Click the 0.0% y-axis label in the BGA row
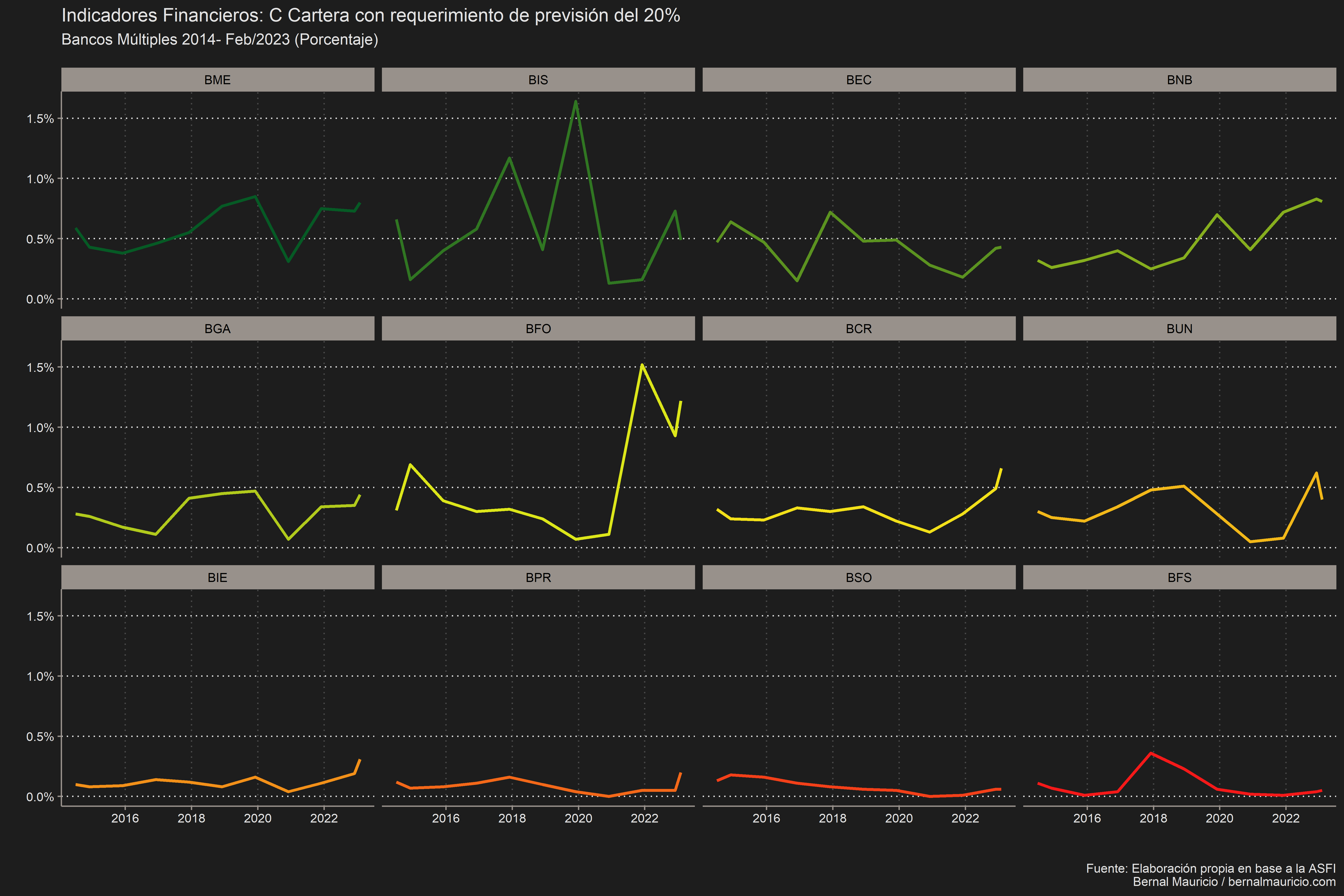 [40, 548]
